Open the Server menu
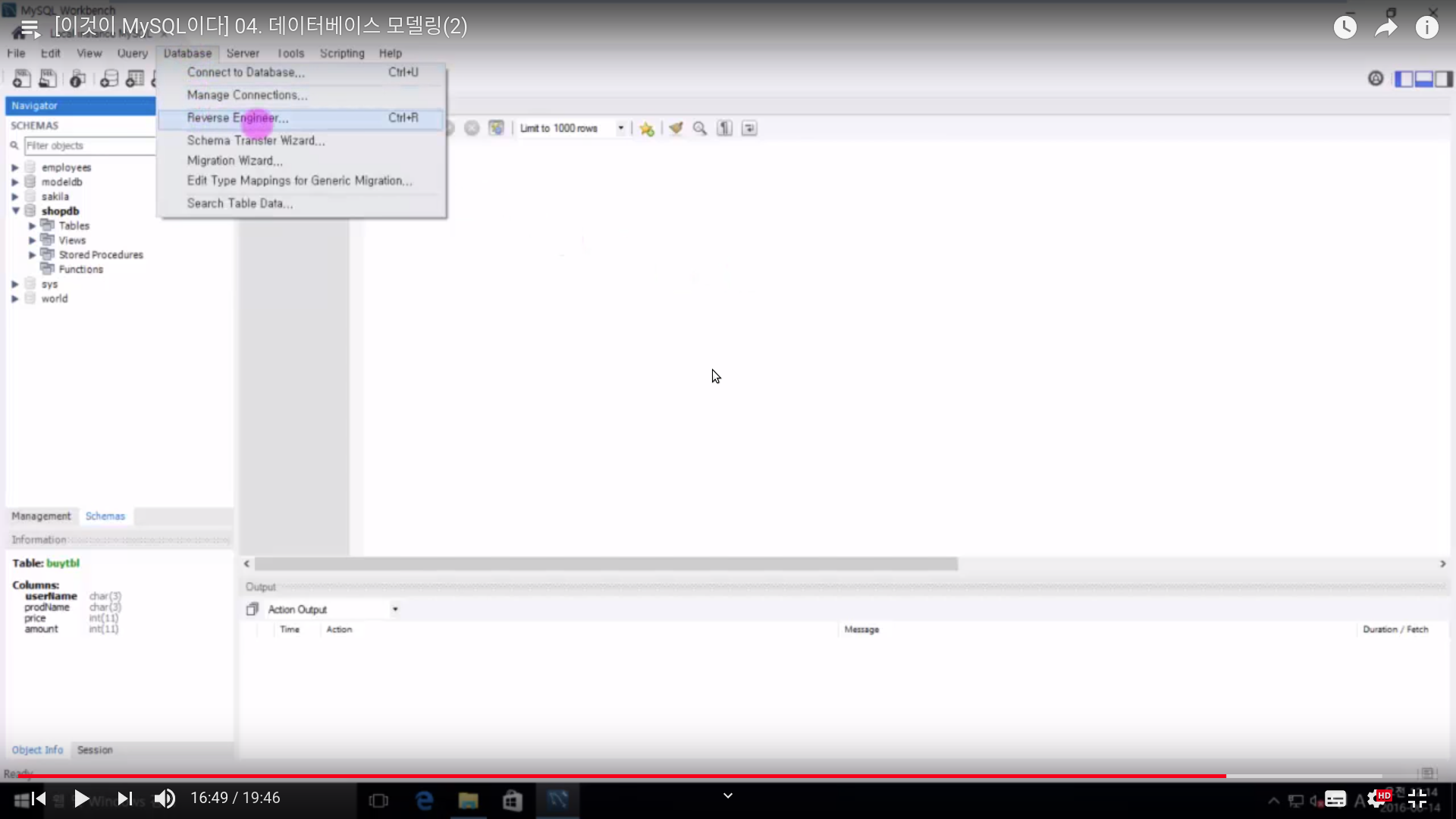This screenshot has width=1456, height=819. pos(243,53)
